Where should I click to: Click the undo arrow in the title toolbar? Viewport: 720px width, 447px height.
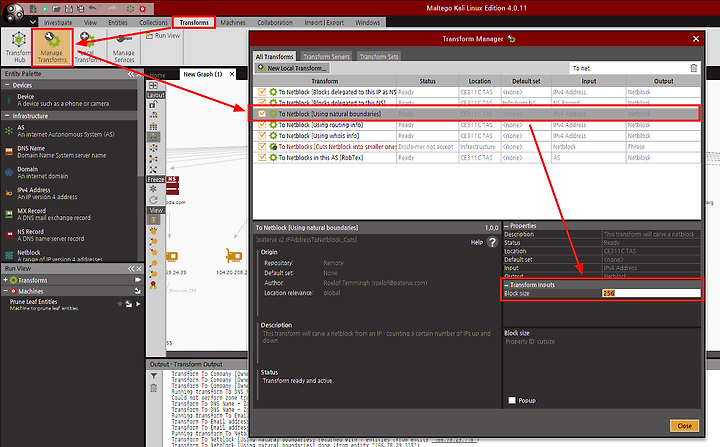tap(93, 8)
